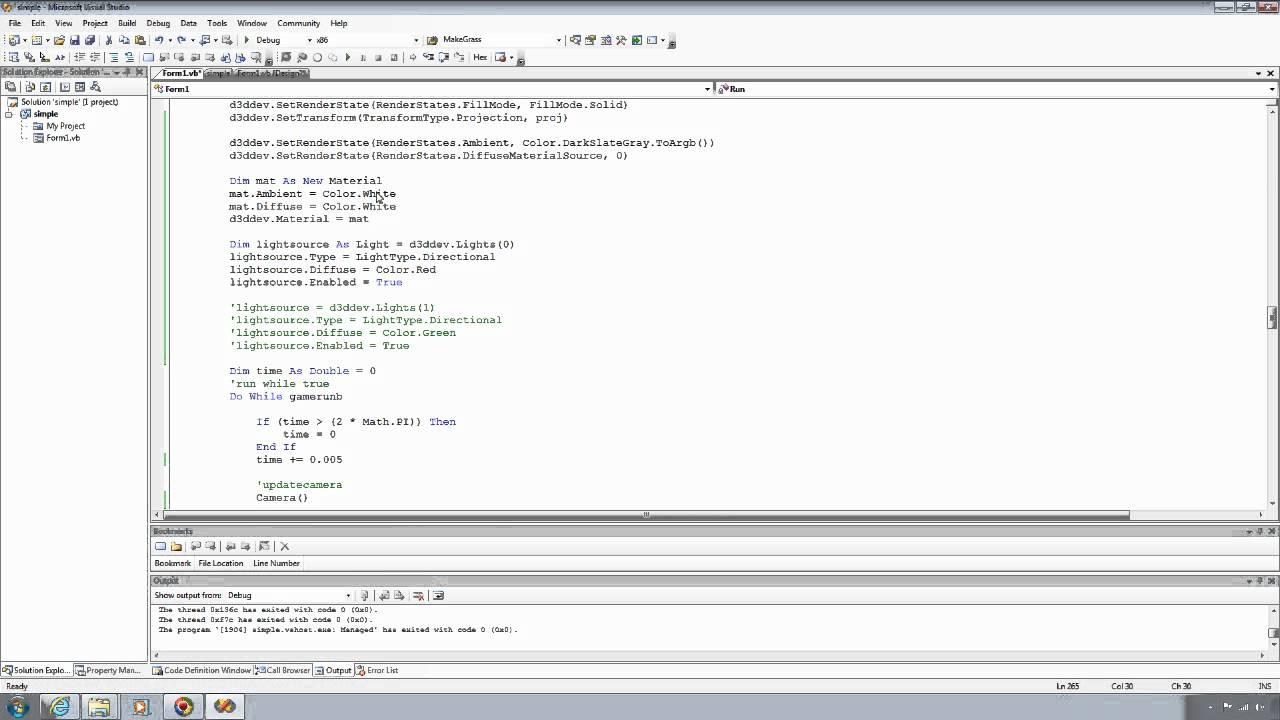Open the Toolbox using the wrench icon

621,40
